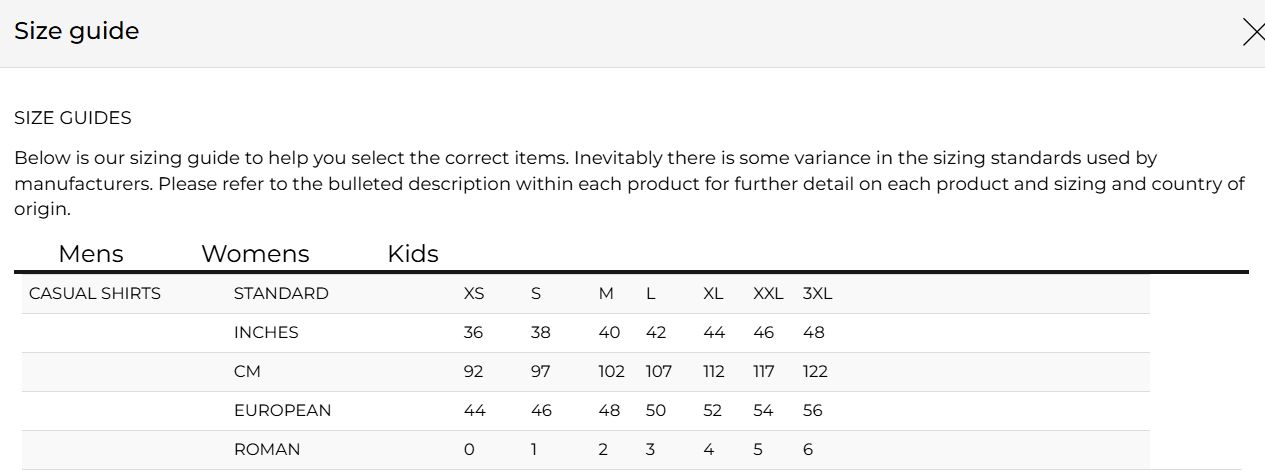Viewport: 1265px width, 470px height.
Task: Click the CM row label
Action: [x=247, y=372]
